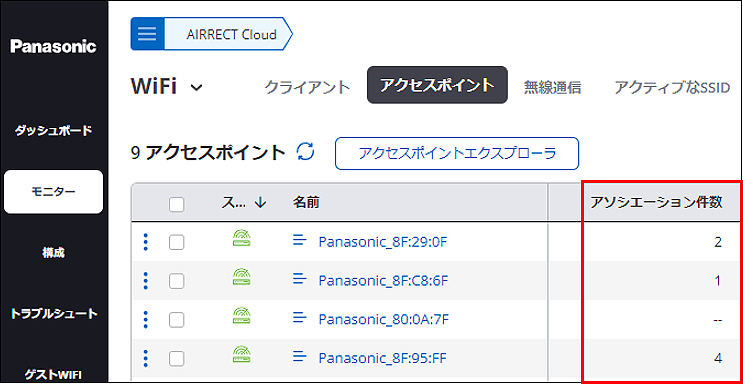
Task: Click association count -- for Panasonic_80:0A:7F
Action: (x=717, y=320)
